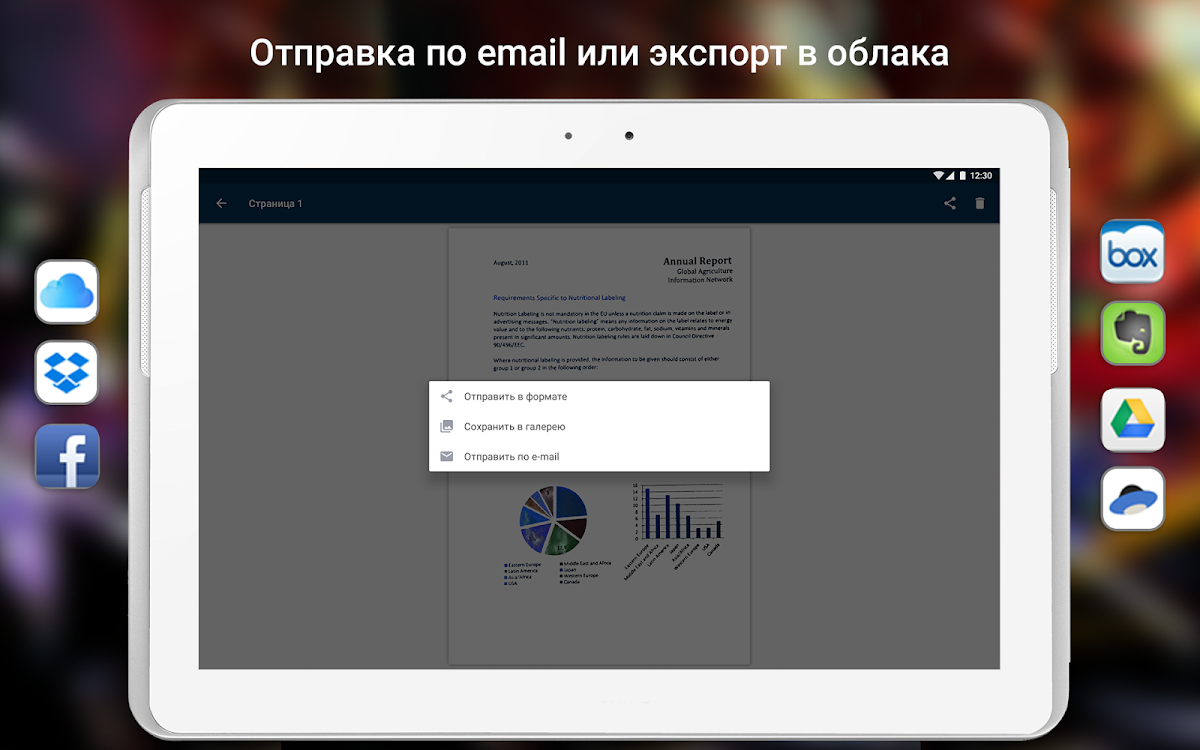The image size is (1200, 750).
Task: Tap the pie chart in the document
Action: [552, 521]
